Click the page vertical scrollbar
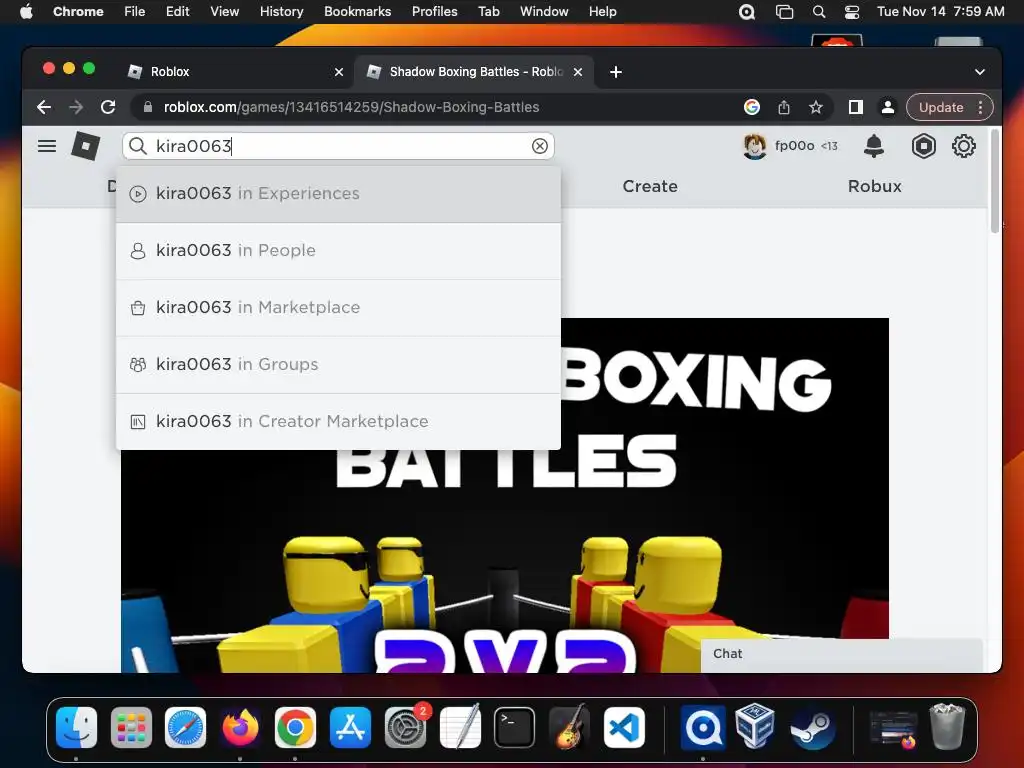The image size is (1024, 768). (x=995, y=183)
